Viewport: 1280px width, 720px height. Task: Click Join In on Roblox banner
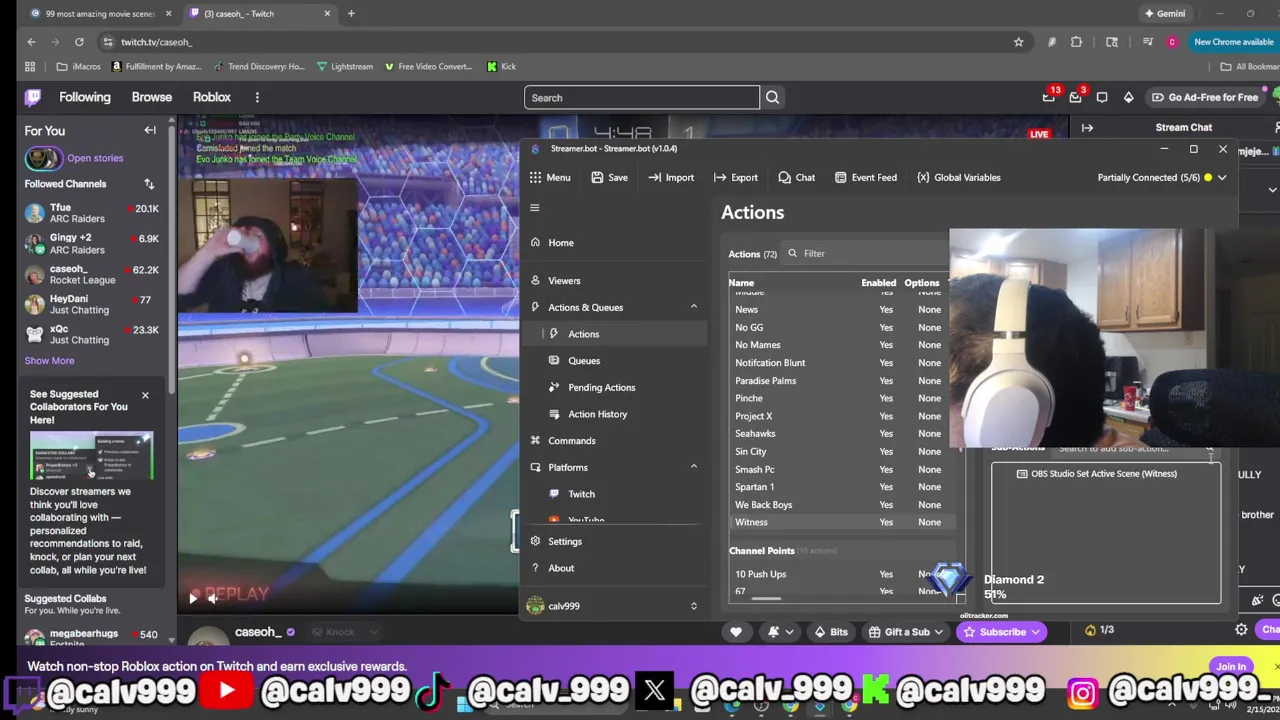pos(1231,667)
